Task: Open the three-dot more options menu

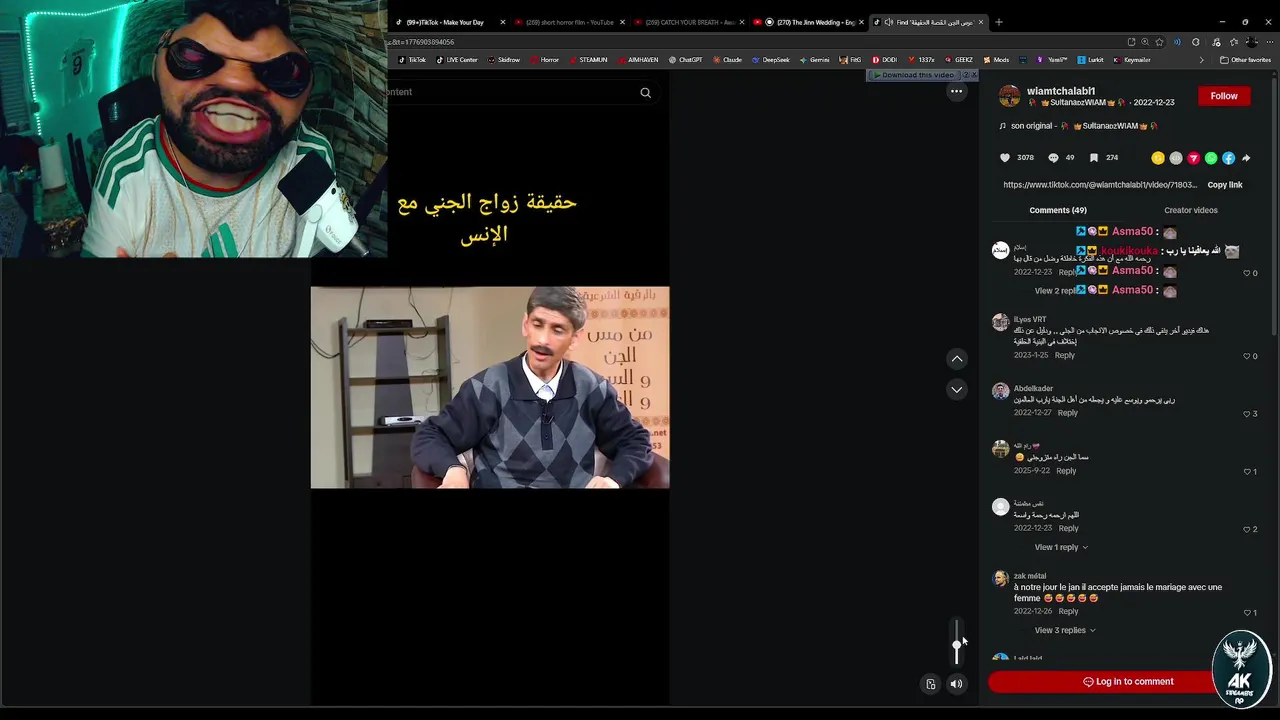Action: (x=956, y=91)
